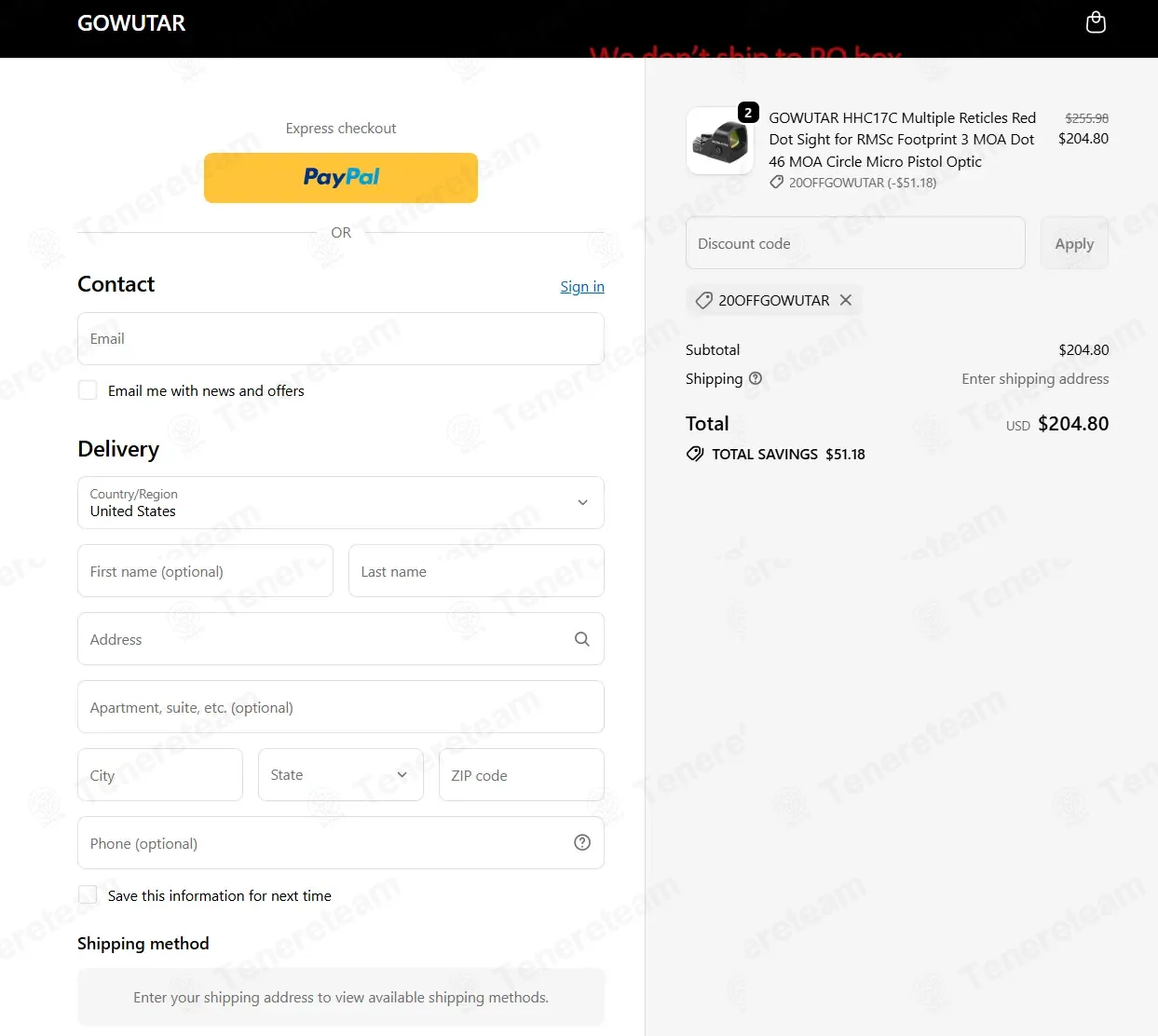The width and height of the screenshot is (1158, 1036).
Task: Click the Total Savings tag icon
Action: [695, 454]
